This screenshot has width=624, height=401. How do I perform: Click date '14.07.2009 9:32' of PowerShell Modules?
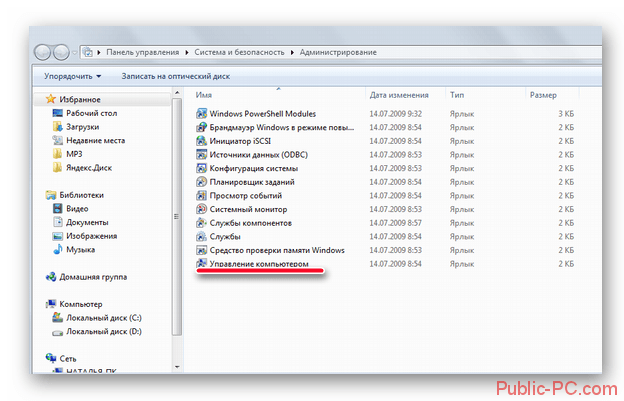tap(395, 114)
